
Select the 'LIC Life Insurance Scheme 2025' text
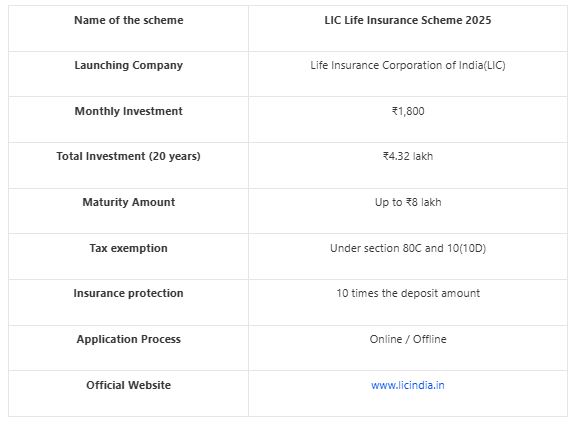408,20
